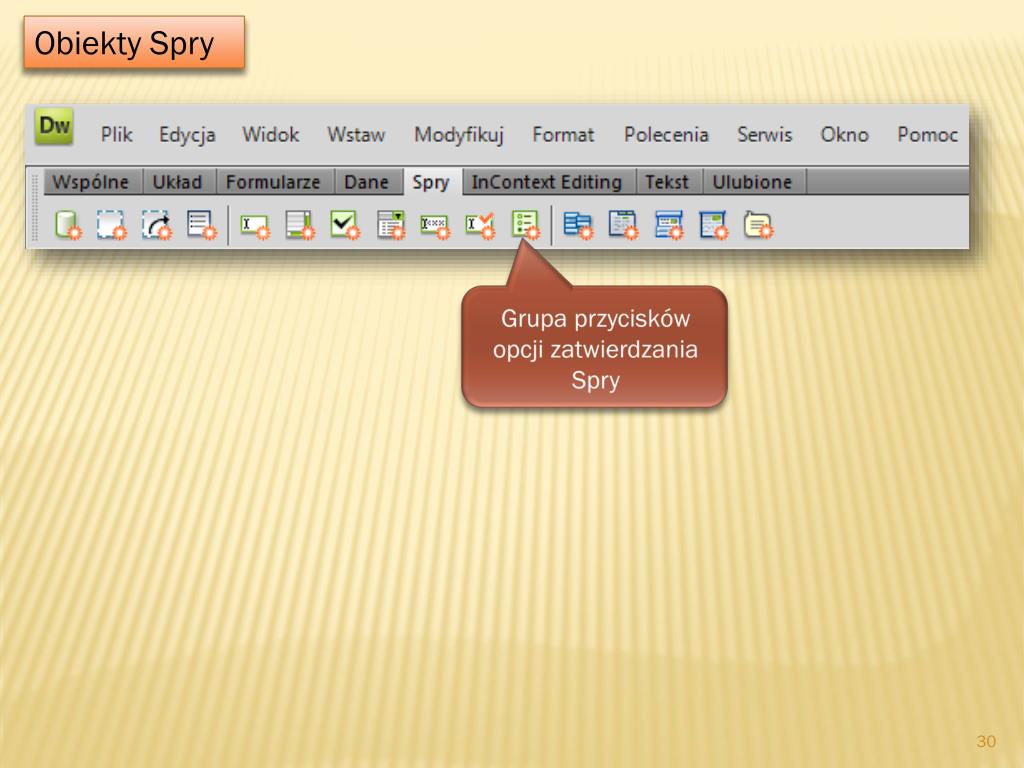The height and width of the screenshot is (768, 1024).
Task: Click the slide number 30
Action: click(985, 741)
